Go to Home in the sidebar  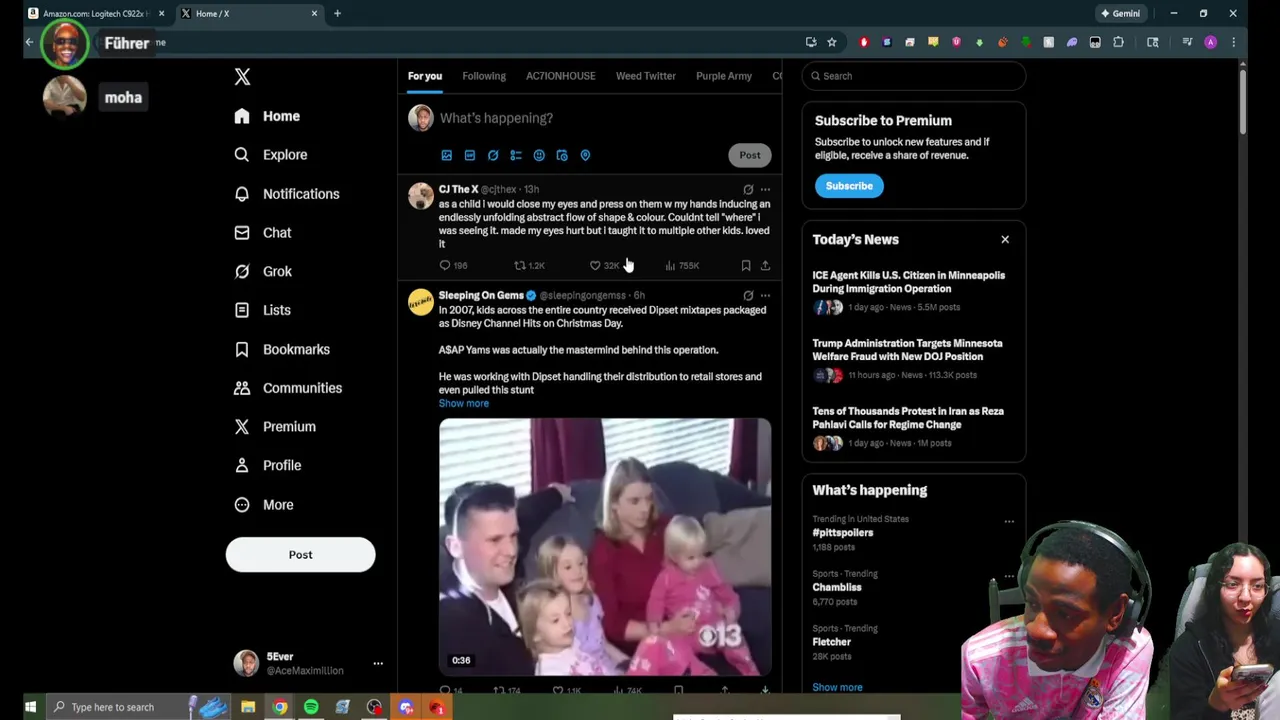pyautogui.click(x=267, y=116)
